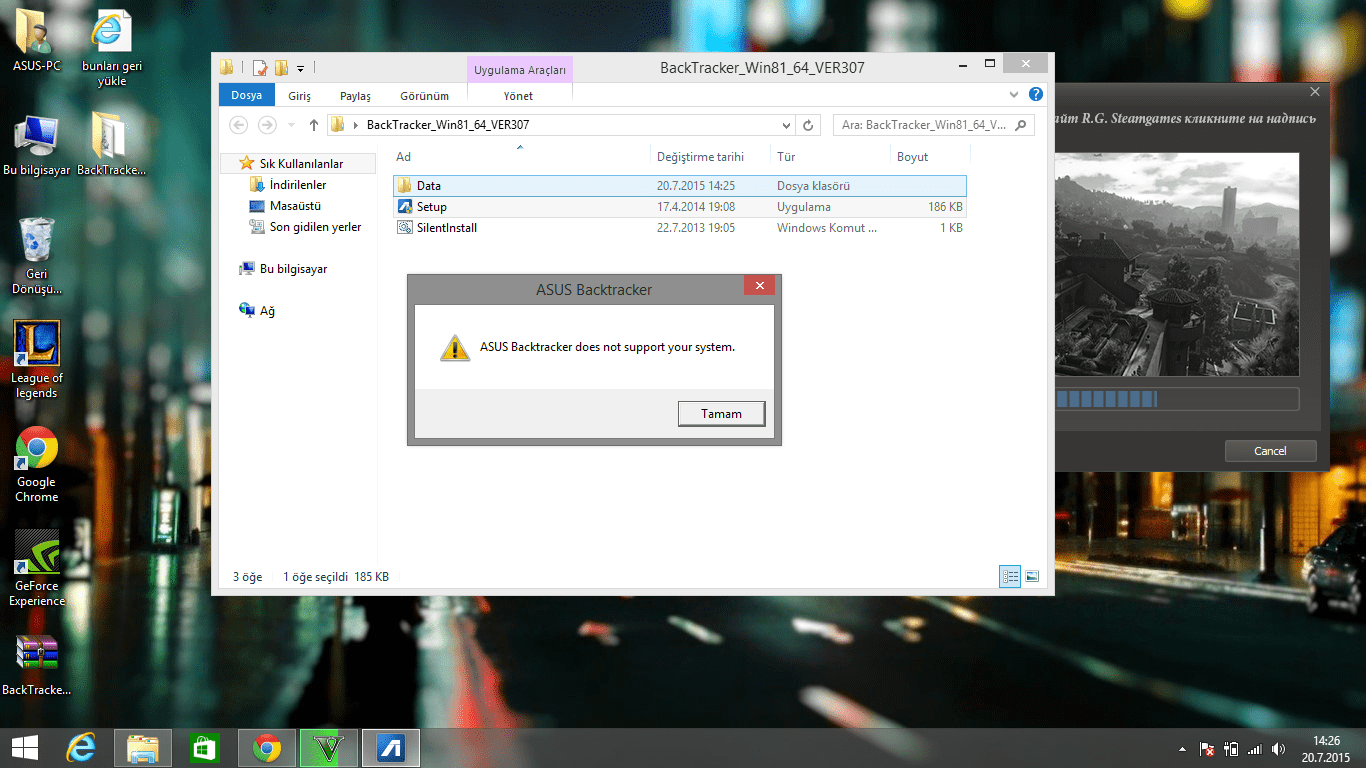The width and height of the screenshot is (1366, 768).
Task: Click the SilentInstall script icon
Action: pos(405,228)
